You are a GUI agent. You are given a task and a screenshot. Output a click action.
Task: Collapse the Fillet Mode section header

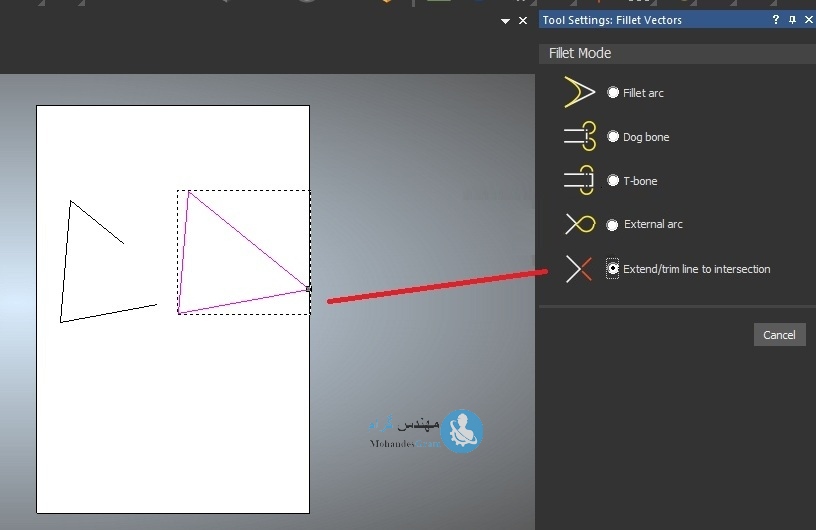pyautogui.click(x=580, y=53)
